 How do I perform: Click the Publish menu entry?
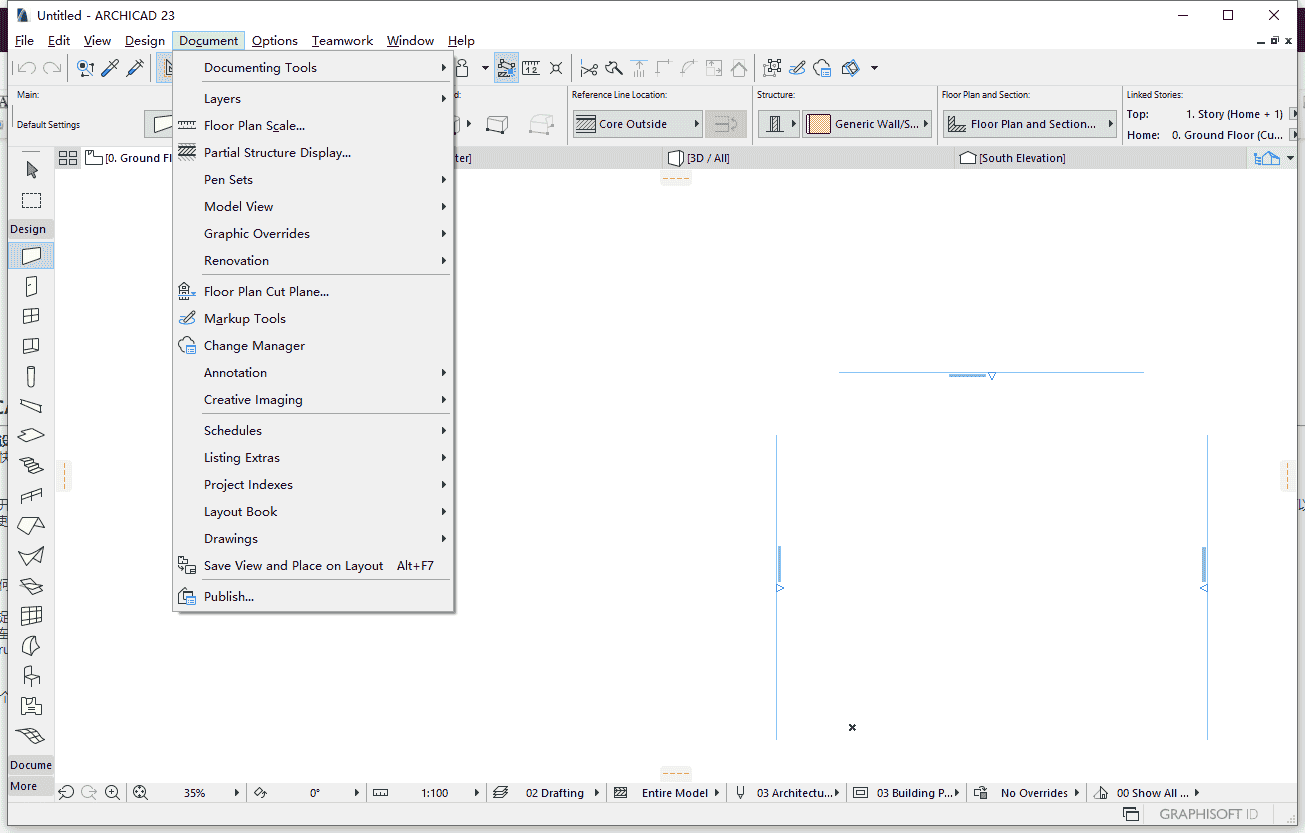227,596
